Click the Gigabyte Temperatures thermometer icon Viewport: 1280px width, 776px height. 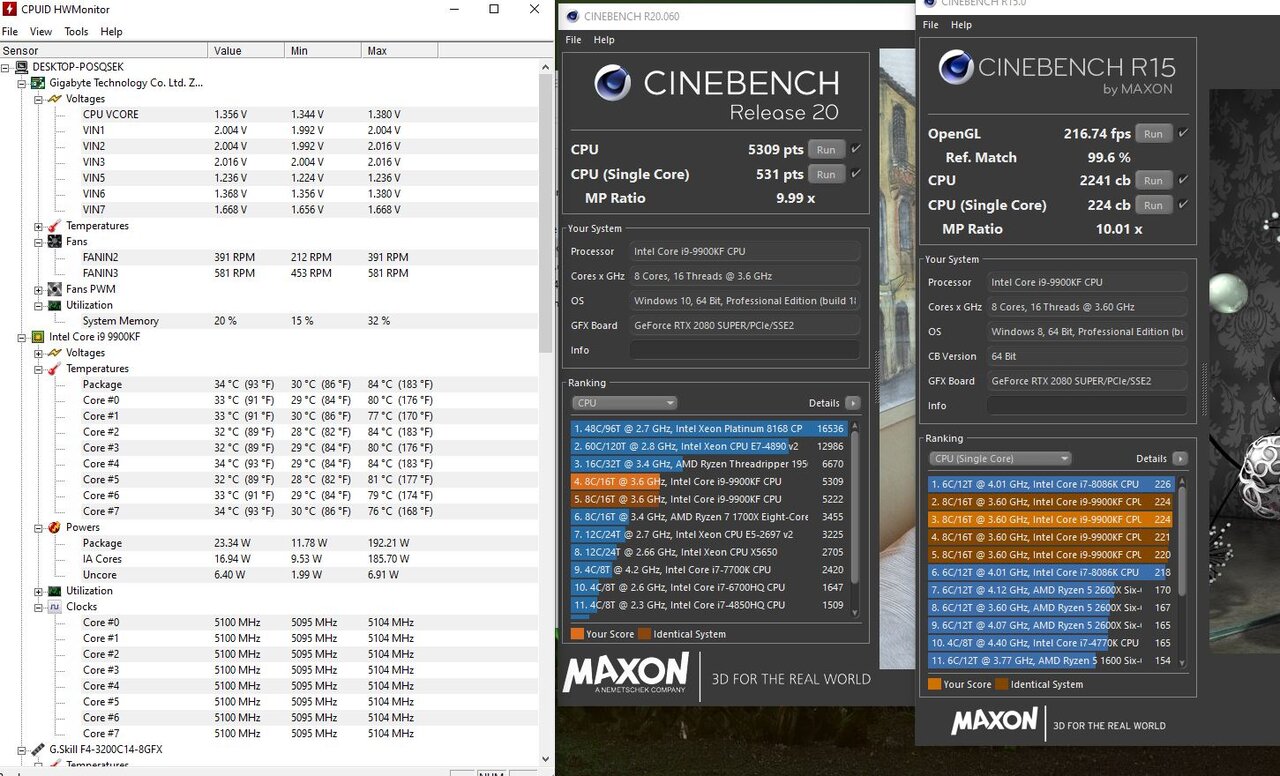(x=55, y=226)
